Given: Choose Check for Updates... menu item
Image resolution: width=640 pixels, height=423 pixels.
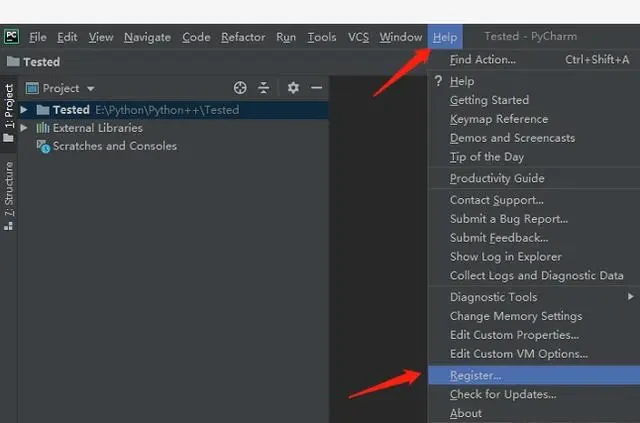Looking at the screenshot, I should [502, 394].
